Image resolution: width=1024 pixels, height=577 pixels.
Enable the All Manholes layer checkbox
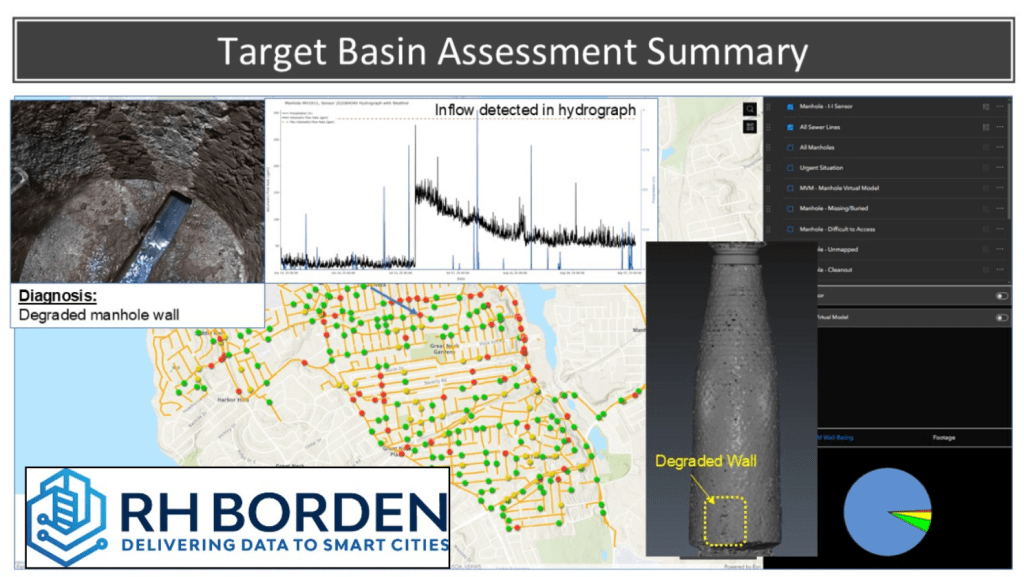(790, 148)
